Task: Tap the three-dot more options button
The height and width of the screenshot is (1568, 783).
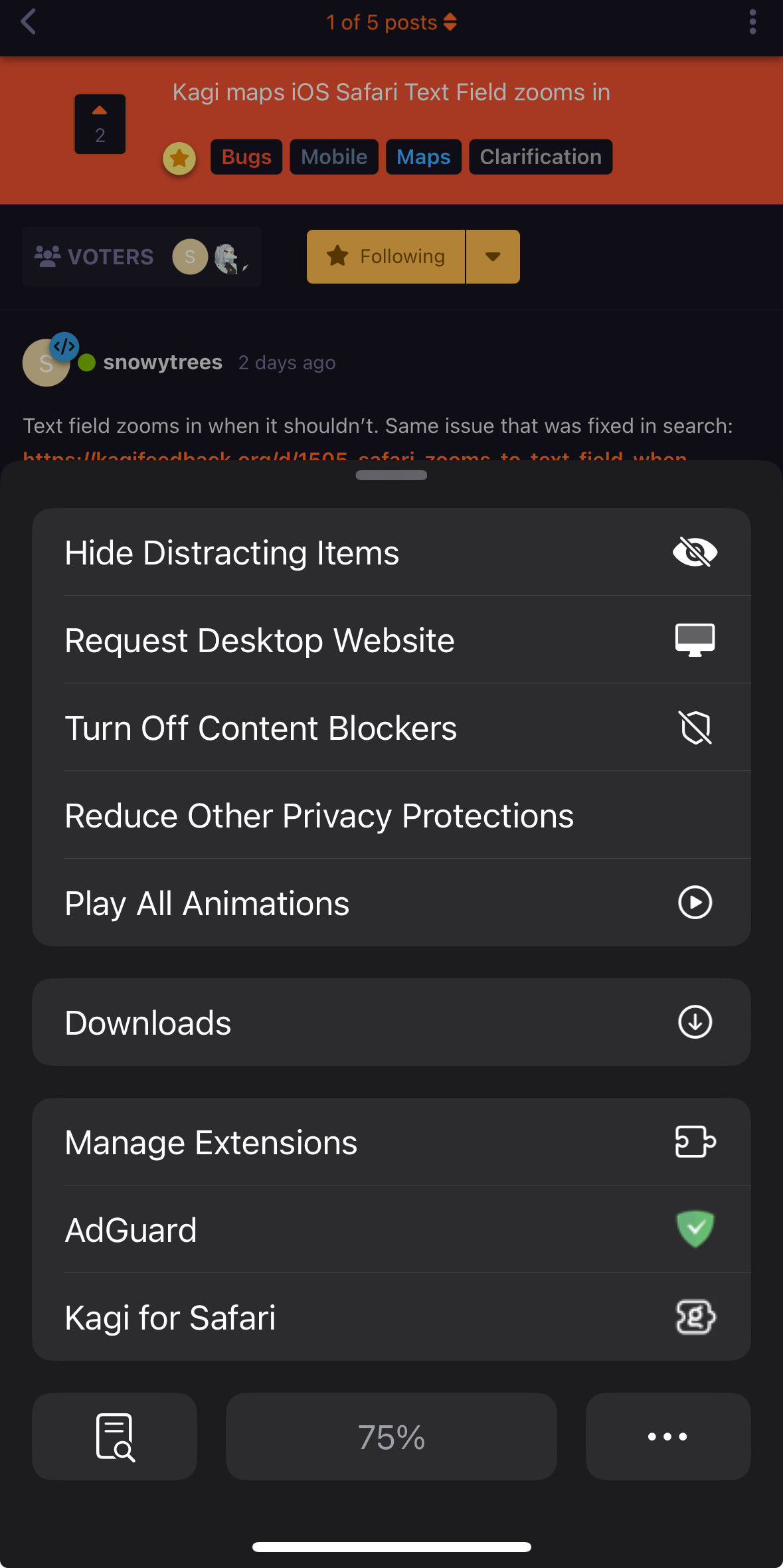Action: coord(667,1436)
